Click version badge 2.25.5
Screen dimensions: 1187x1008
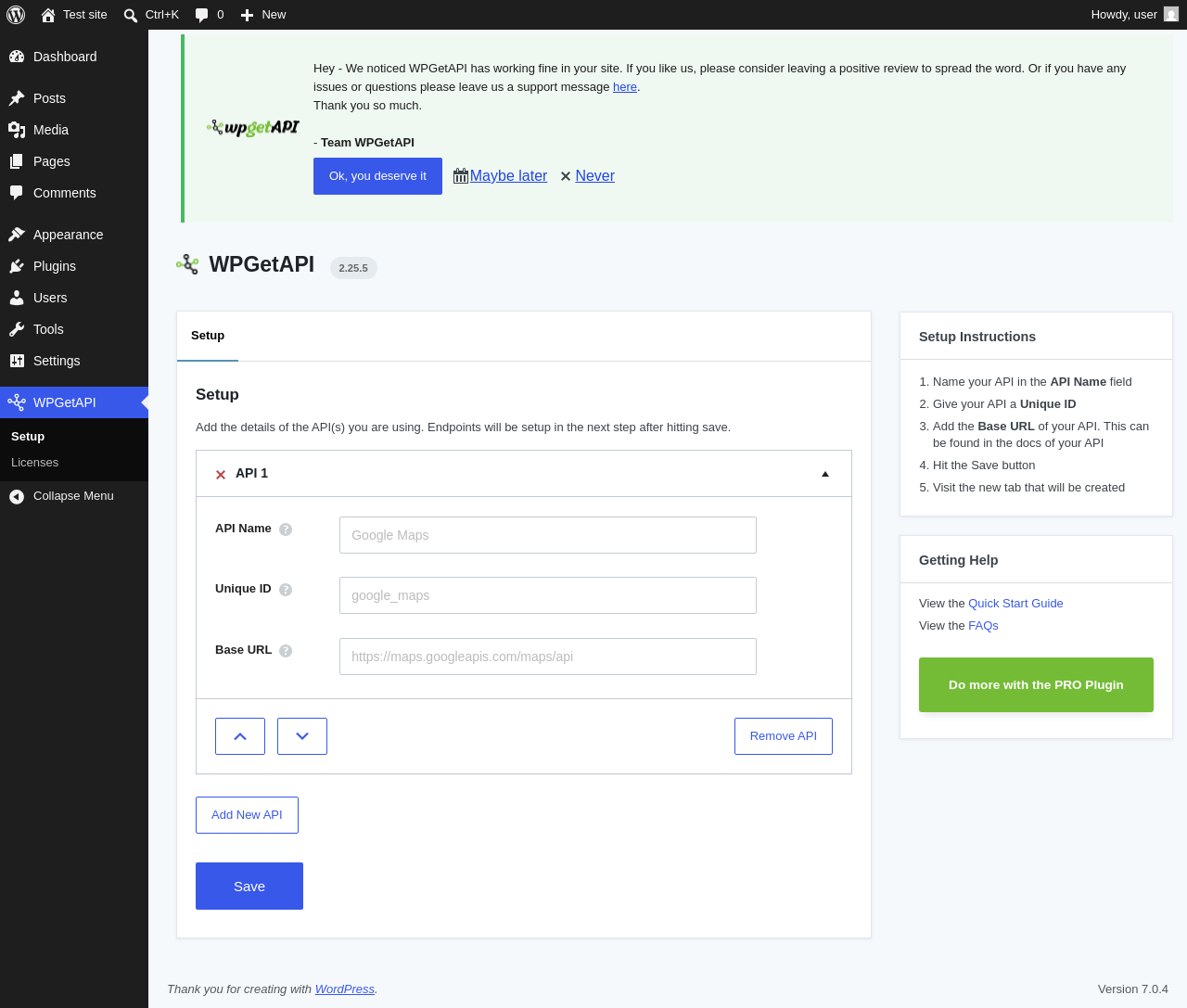pos(353,268)
